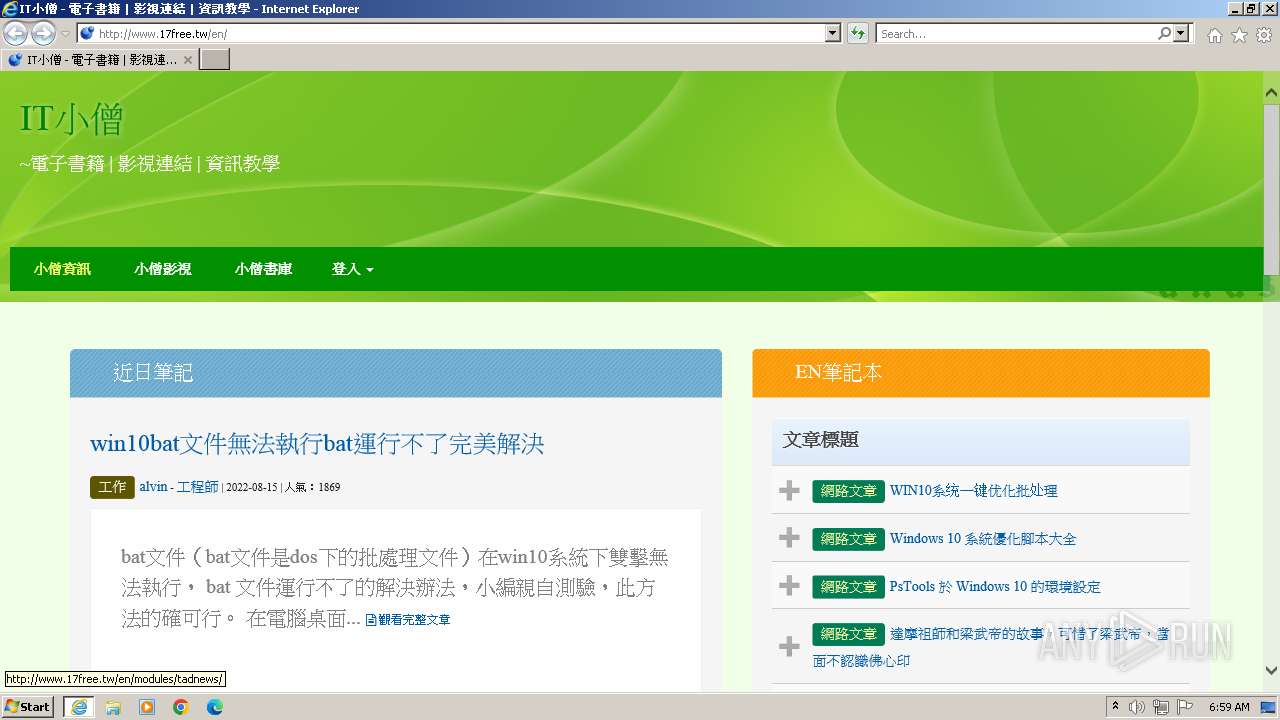The height and width of the screenshot is (720, 1280).
Task: Show hidden tray icons arrow
Action: tap(1116, 707)
